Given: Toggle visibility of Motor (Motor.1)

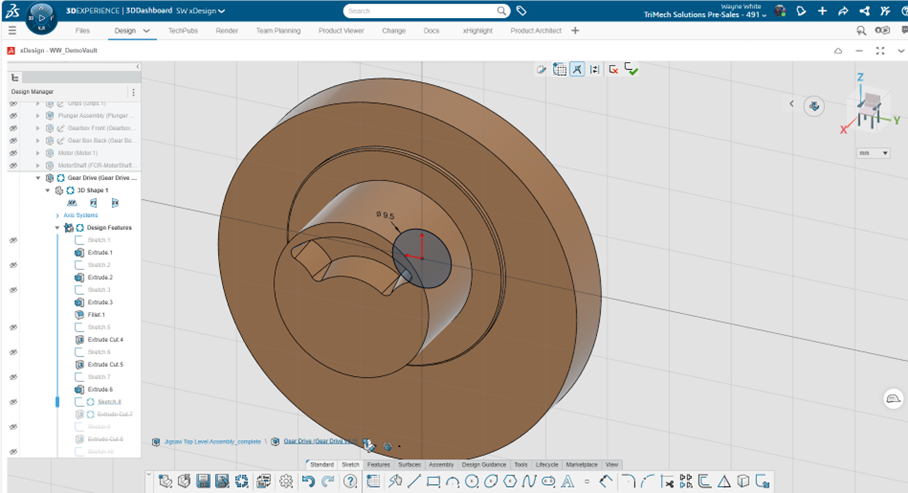Looking at the screenshot, I should [x=14, y=153].
